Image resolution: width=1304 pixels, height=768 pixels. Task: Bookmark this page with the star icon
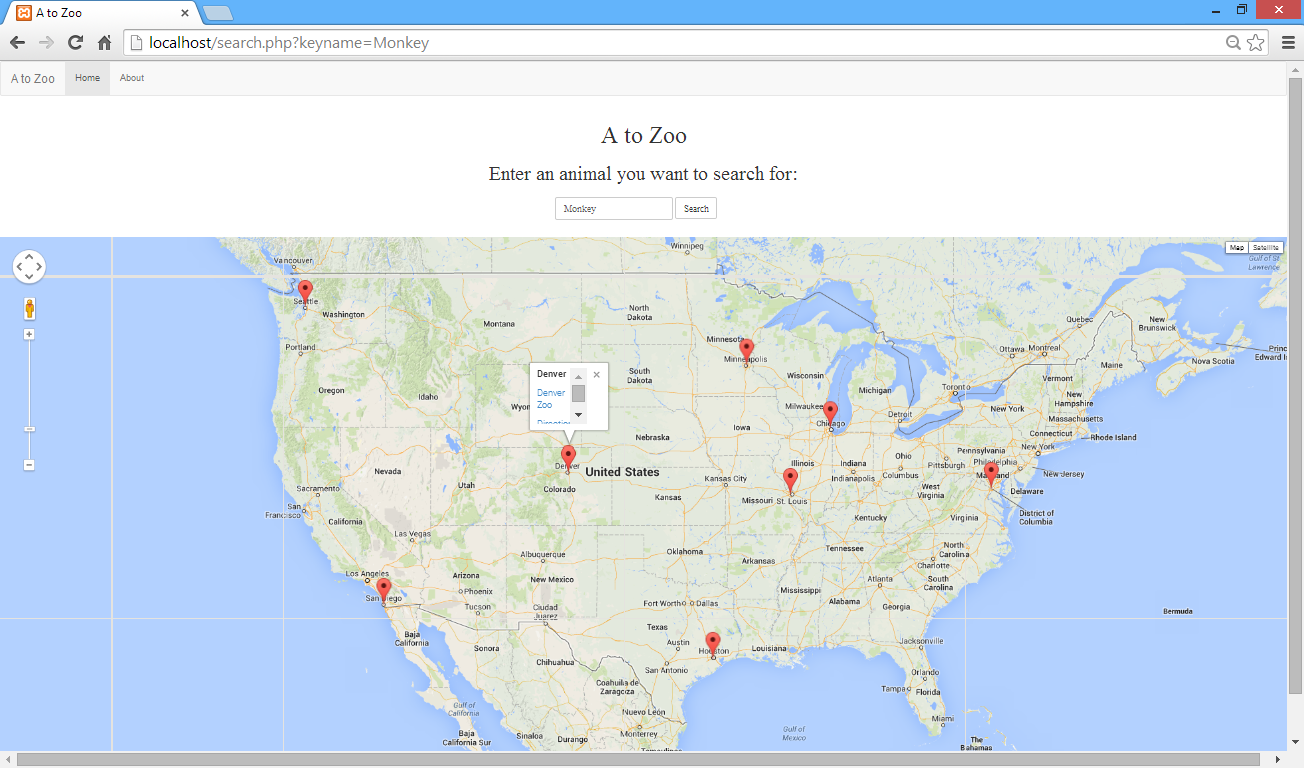point(1255,42)
